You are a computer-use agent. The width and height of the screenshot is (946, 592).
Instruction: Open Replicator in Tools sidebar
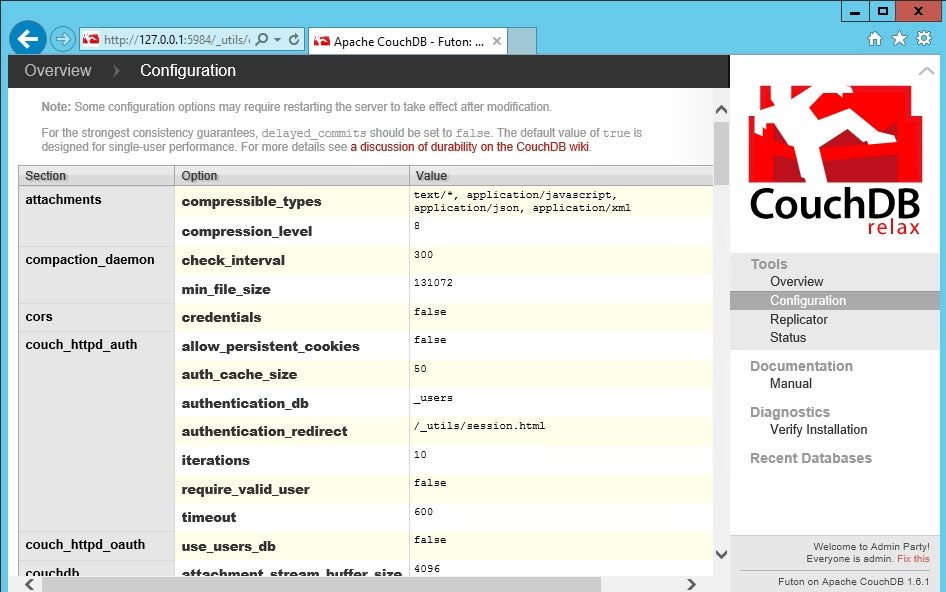point(798,319)
